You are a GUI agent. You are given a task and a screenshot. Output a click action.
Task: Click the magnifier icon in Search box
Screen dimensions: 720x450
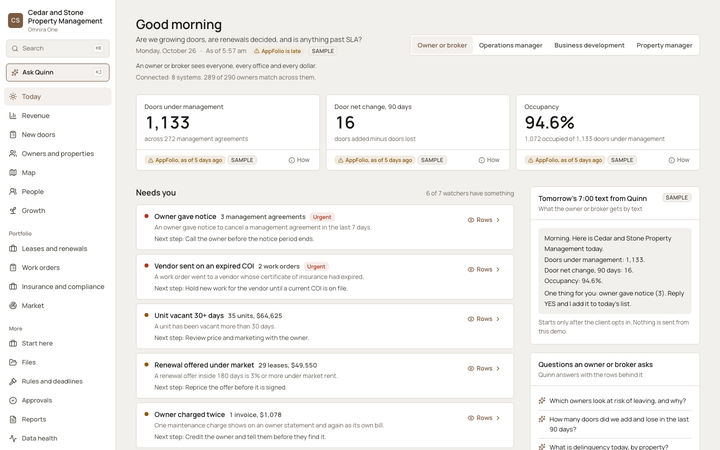point(15,48)
